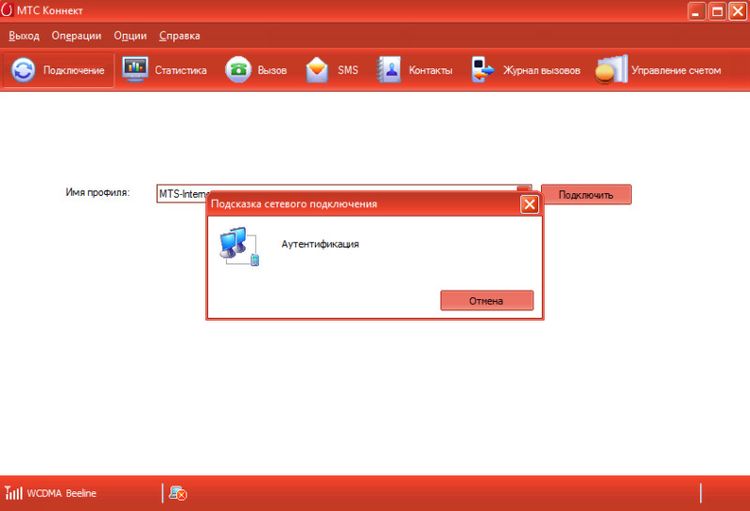The width and height of the screenshot is (750, 511).
Task: Cancel authentication with Отмена button
Action: [x=486, y=300]
